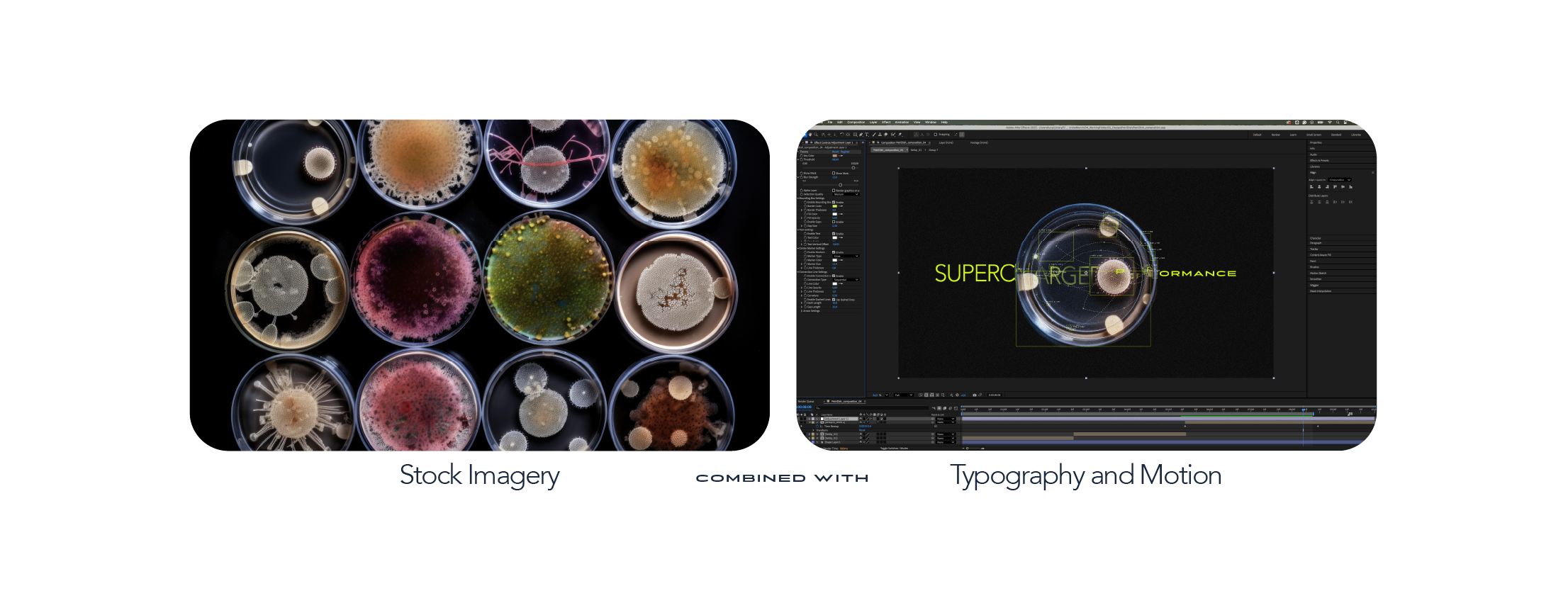Select the Puppet Pin tool

(900, 135)
